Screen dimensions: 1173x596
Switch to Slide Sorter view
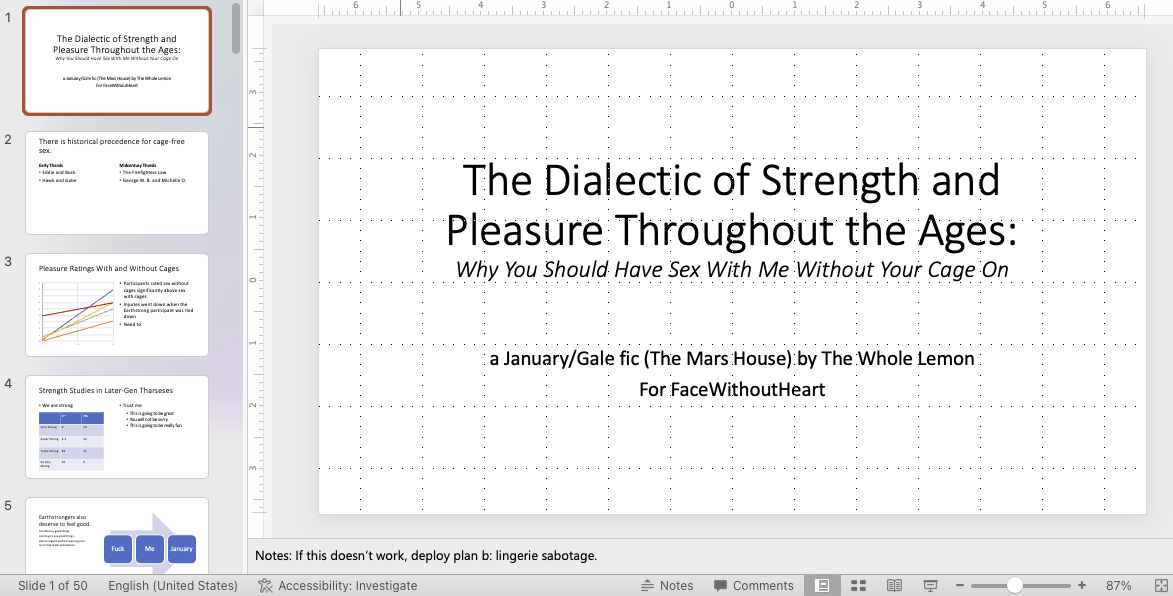[859, 586]
